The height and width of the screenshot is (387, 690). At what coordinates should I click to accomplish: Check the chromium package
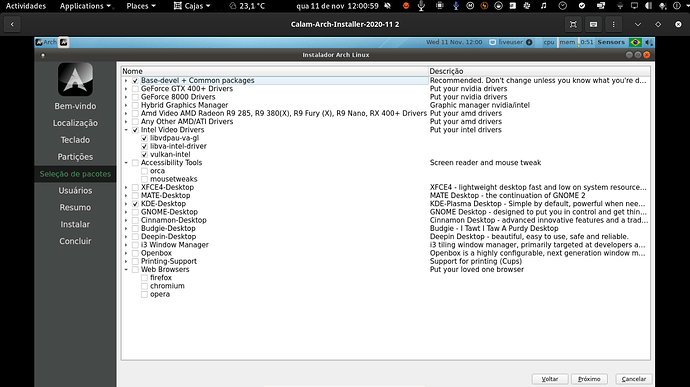coord(144,286)
